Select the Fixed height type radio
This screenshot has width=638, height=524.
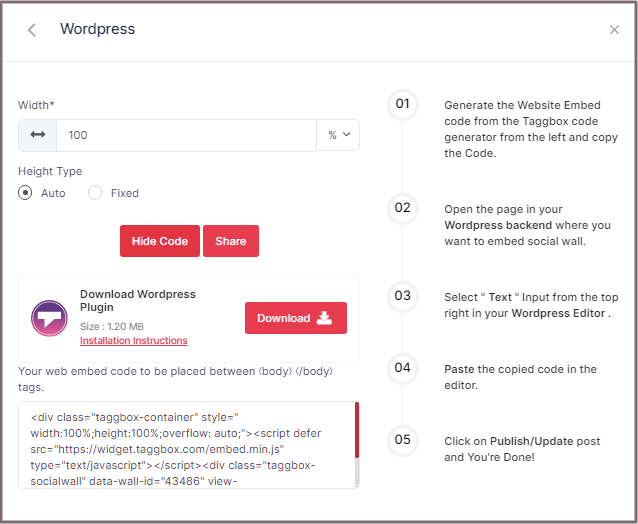click(x=96, y=193)
